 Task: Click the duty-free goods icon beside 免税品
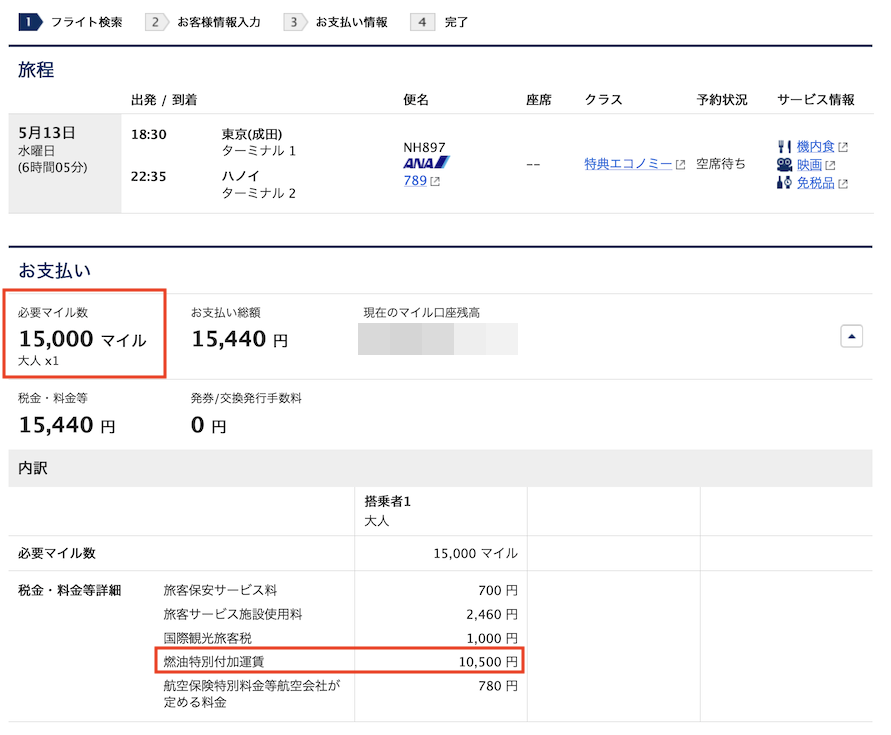(784, 182)
